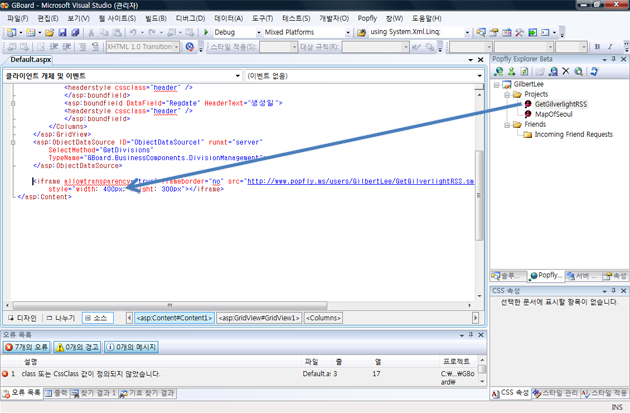Viewport: 630px width, 413px height.
Task: Switch to 디자인 design view
Action: (x=22, y=318)
